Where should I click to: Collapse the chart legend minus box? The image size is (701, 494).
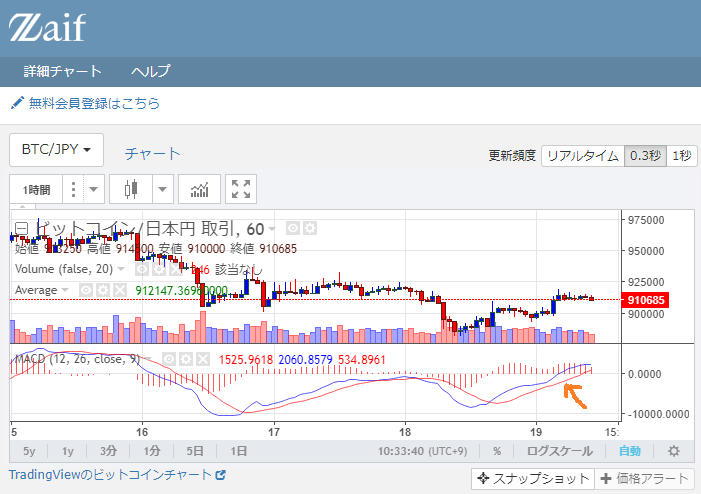point(20,228)
